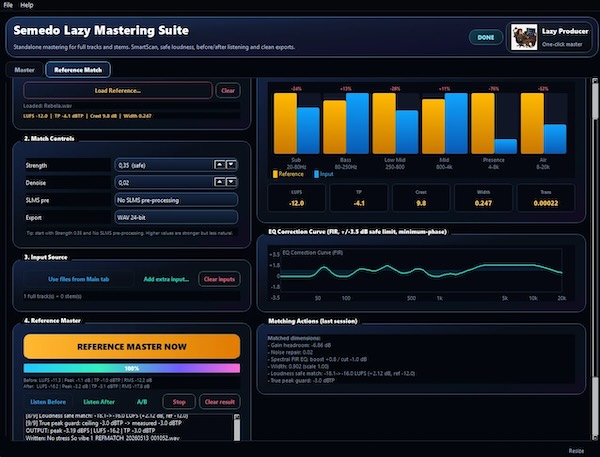Click the Lazy Producer album thumbnail
The height and width of the screenshot is (457, 600).
(x=524, y=37)
